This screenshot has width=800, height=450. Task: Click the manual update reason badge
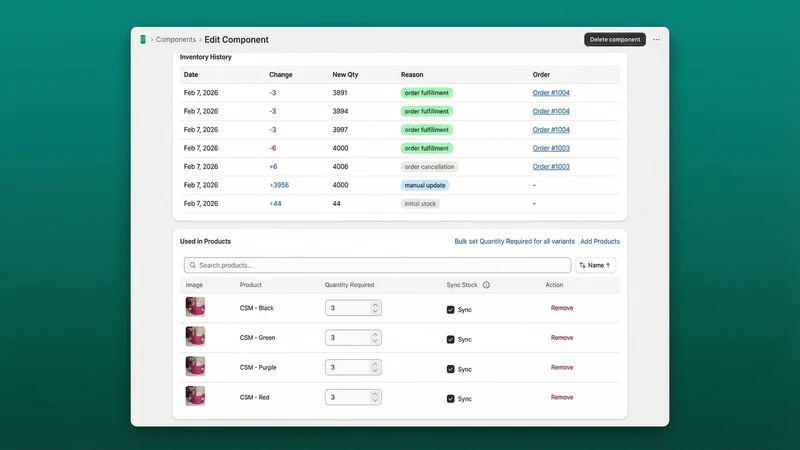[425, 185]
